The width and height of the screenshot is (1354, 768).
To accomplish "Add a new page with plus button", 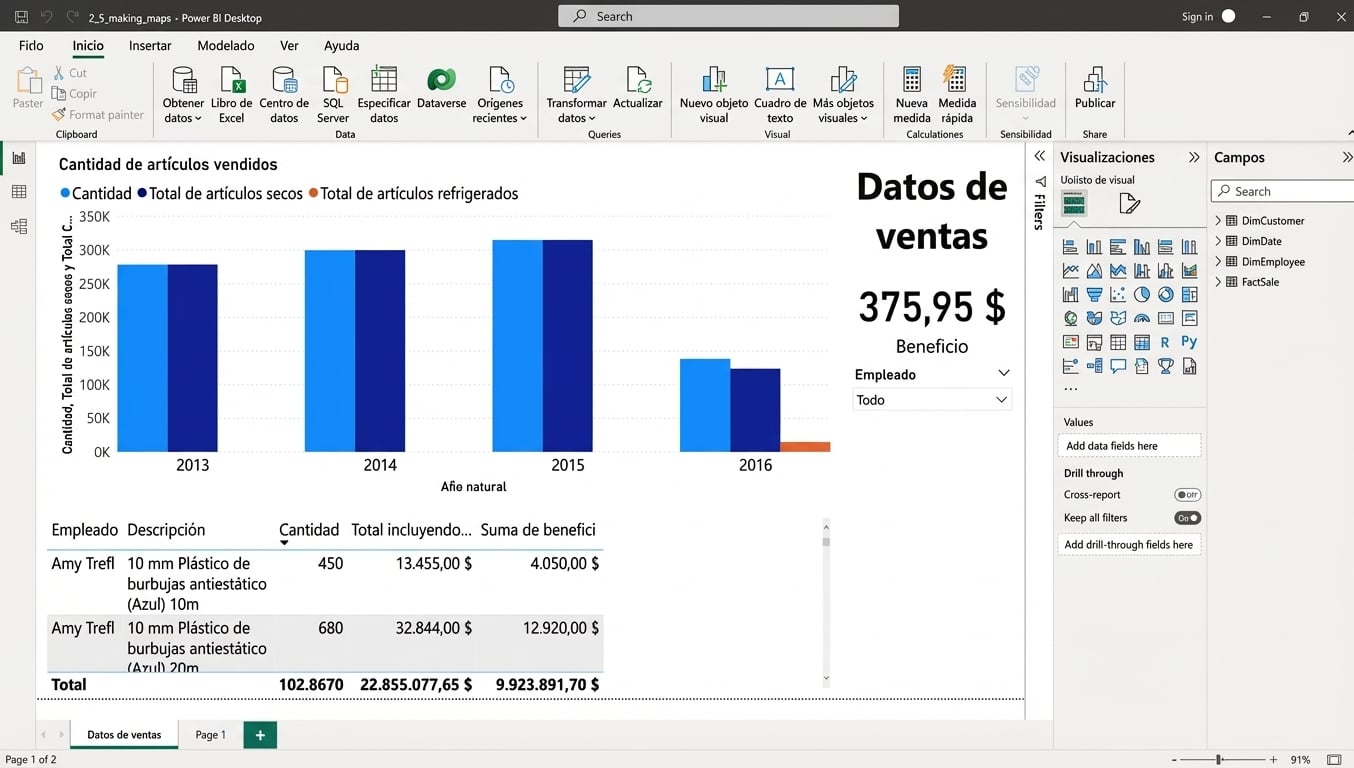I will 260,735.
